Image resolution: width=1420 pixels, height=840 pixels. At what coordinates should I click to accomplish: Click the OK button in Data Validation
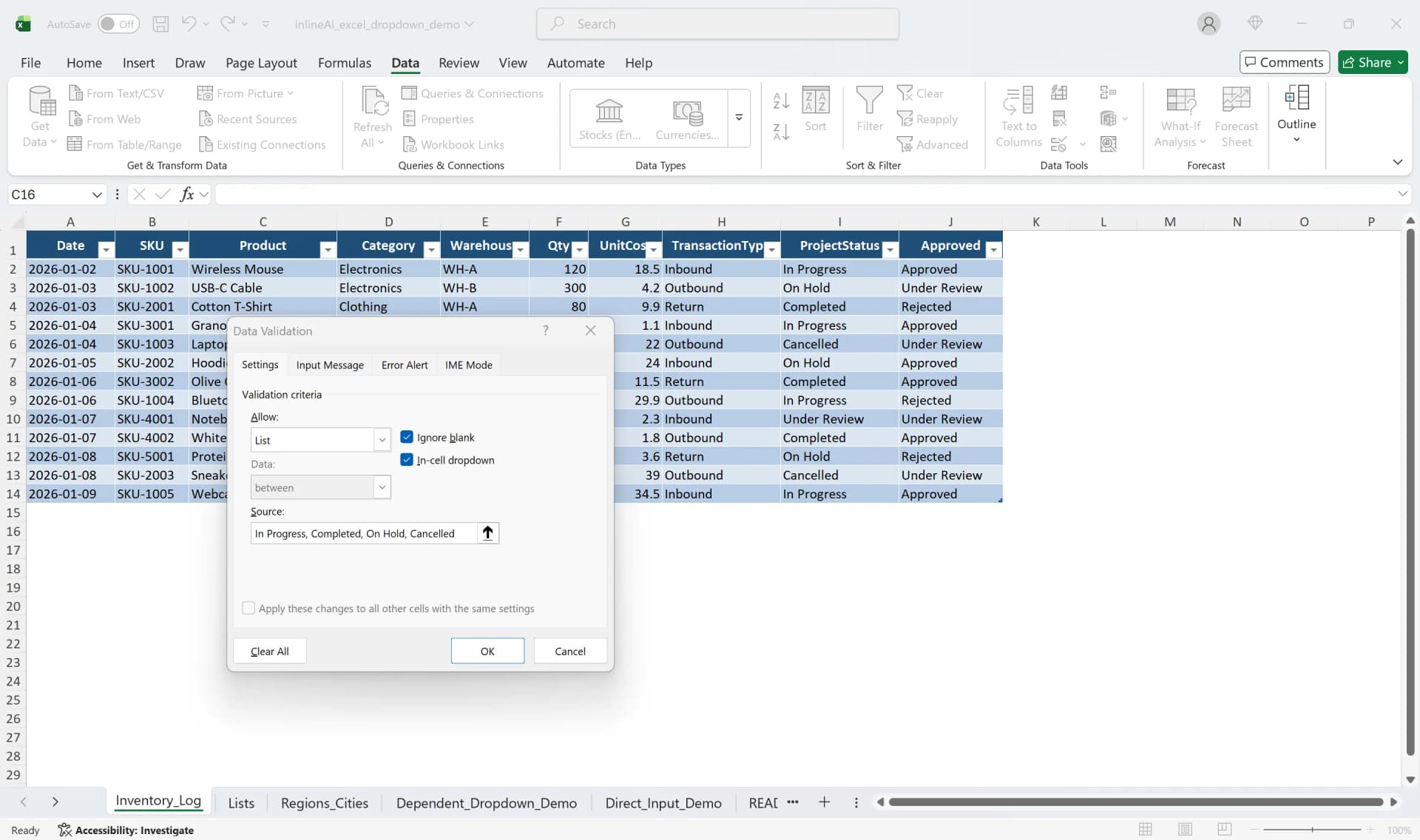(487, 651)
